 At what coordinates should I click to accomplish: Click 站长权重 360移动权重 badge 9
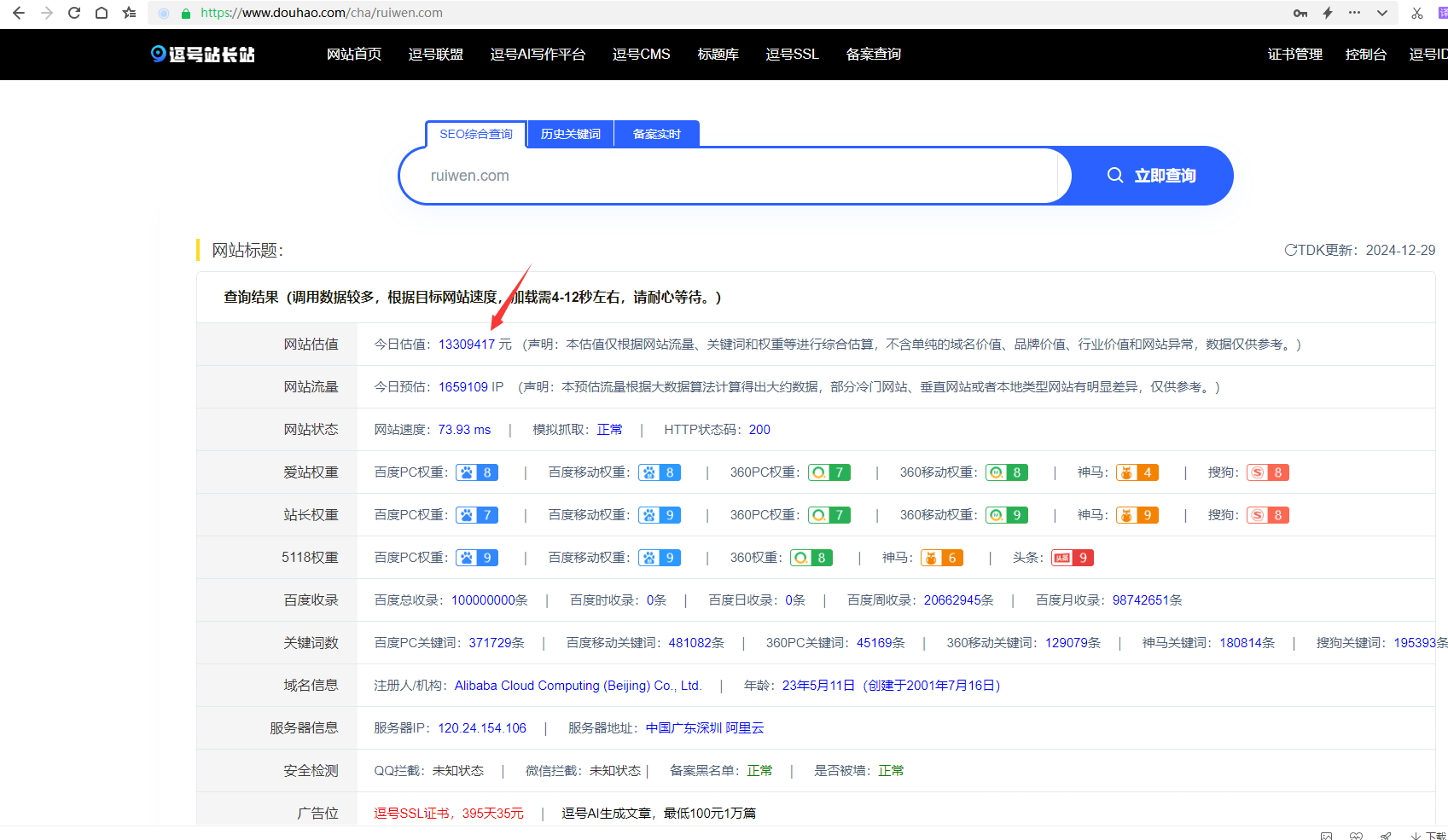(x=1007, y=514)
